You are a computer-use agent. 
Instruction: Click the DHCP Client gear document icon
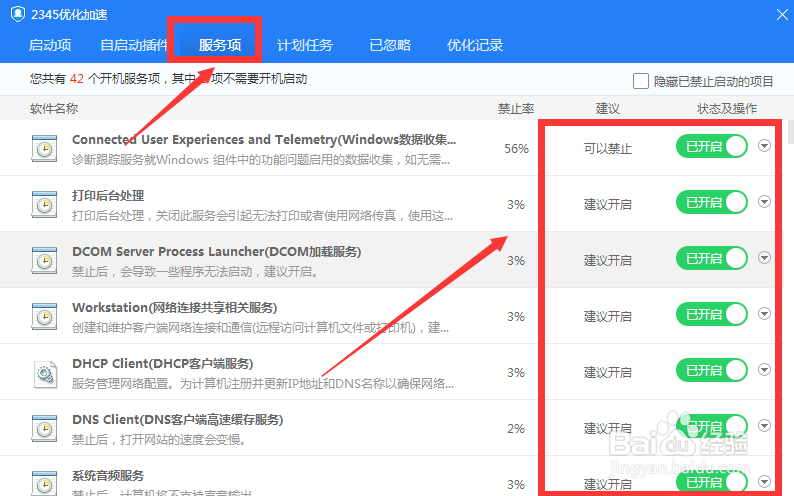pos(45,374)
